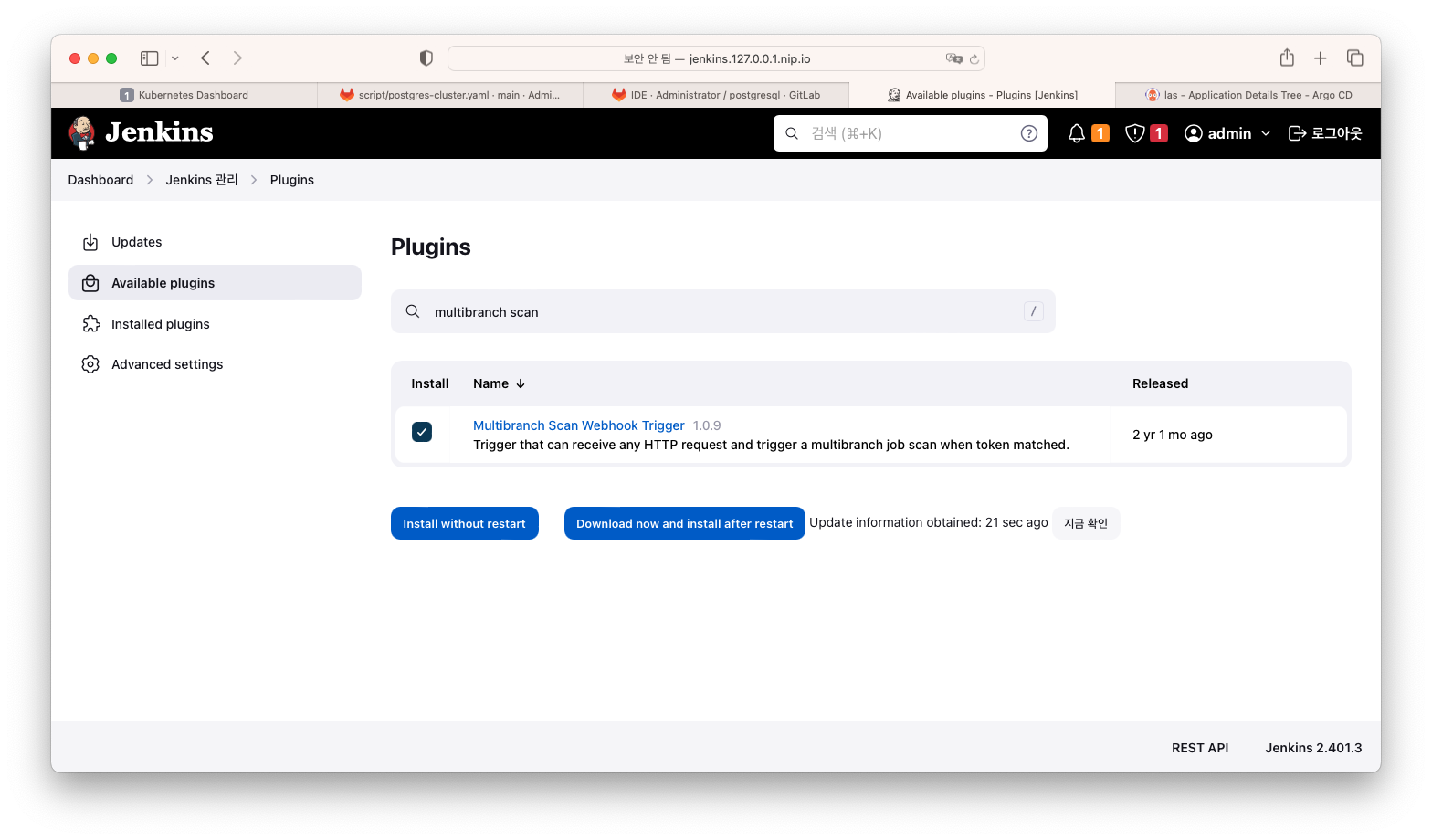Click the Plugins breadcrumb link
Image resolution: width=1432 pixels, height=840 pixels.
click(x=292, y=180)
